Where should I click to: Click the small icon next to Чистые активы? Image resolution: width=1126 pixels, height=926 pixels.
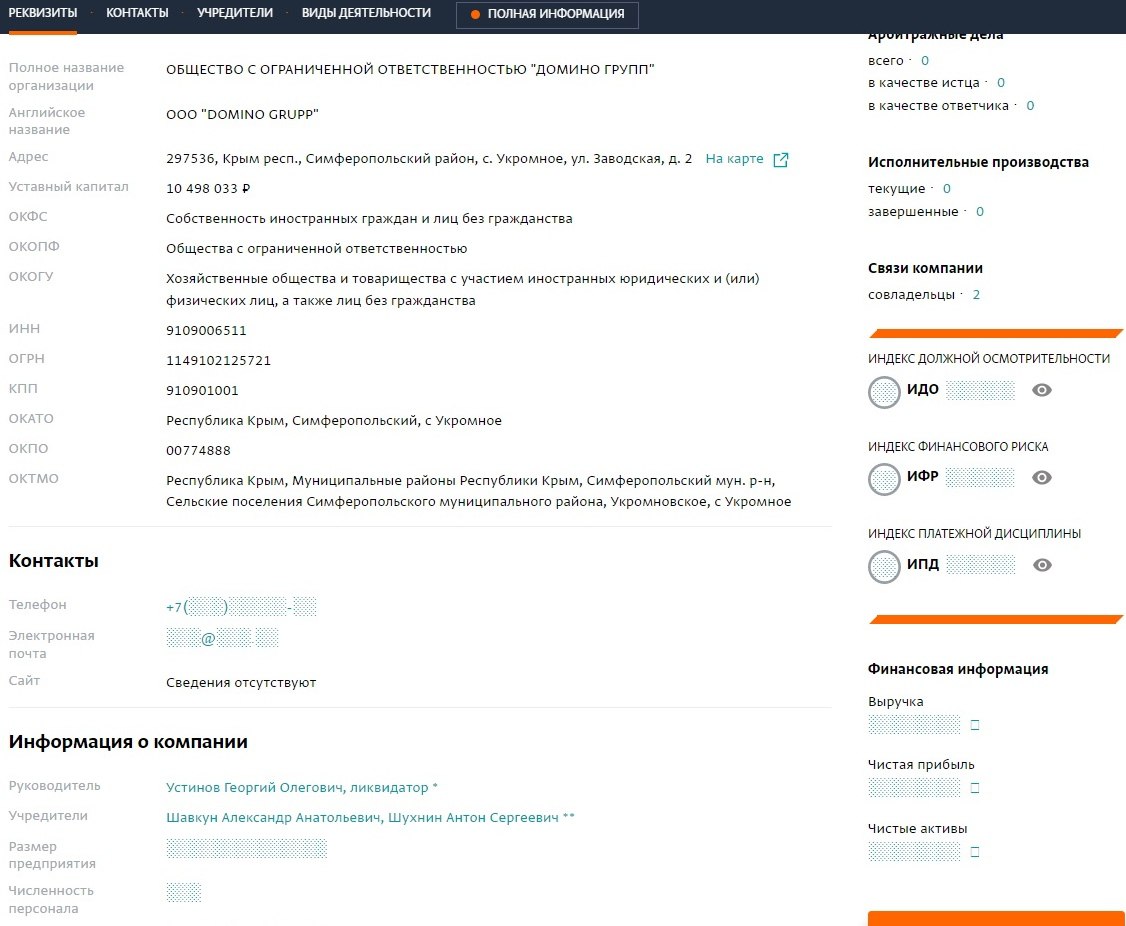pos(975,852)
